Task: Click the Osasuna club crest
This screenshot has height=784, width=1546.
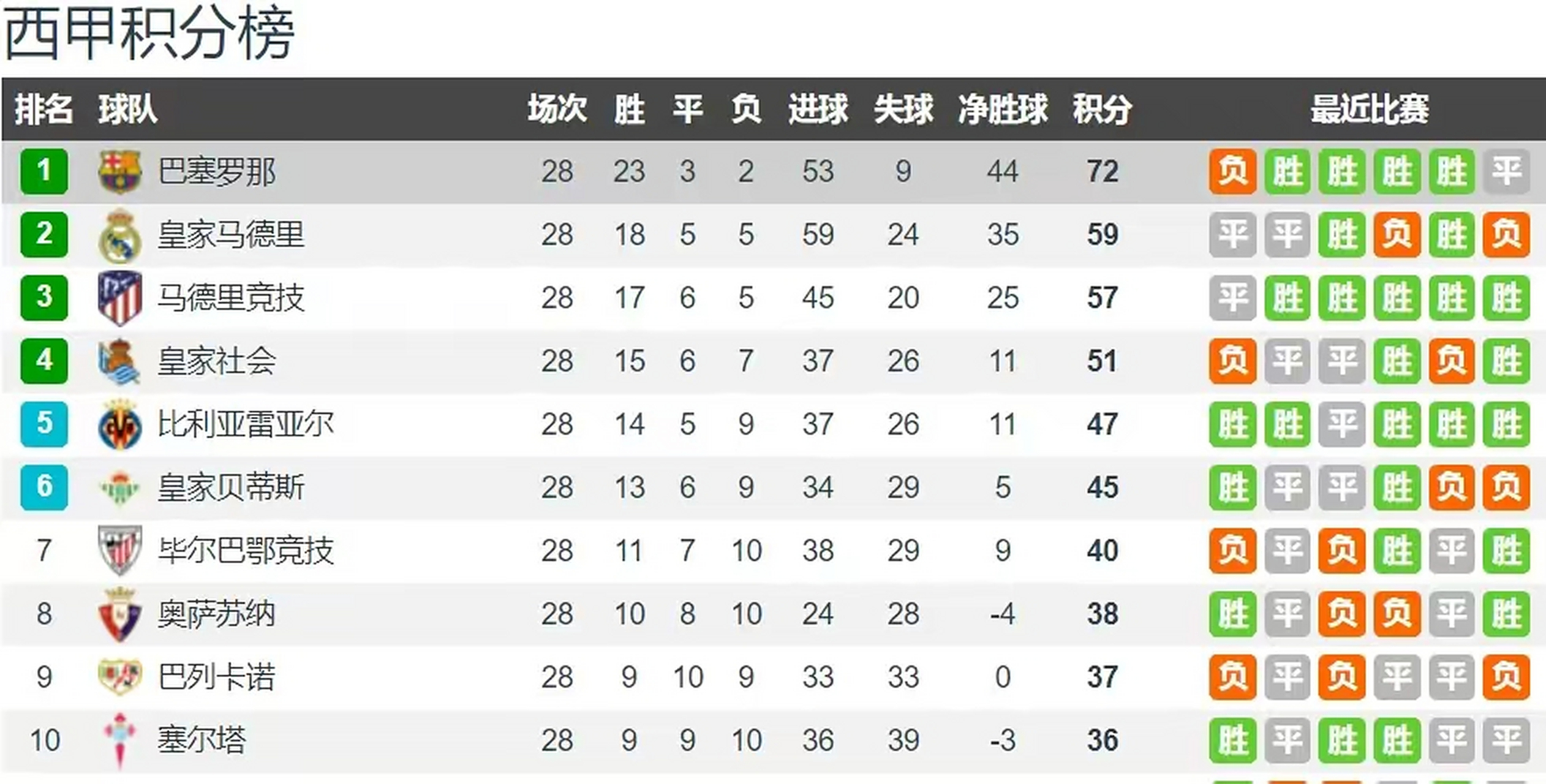Action: [x=120, y=614]
